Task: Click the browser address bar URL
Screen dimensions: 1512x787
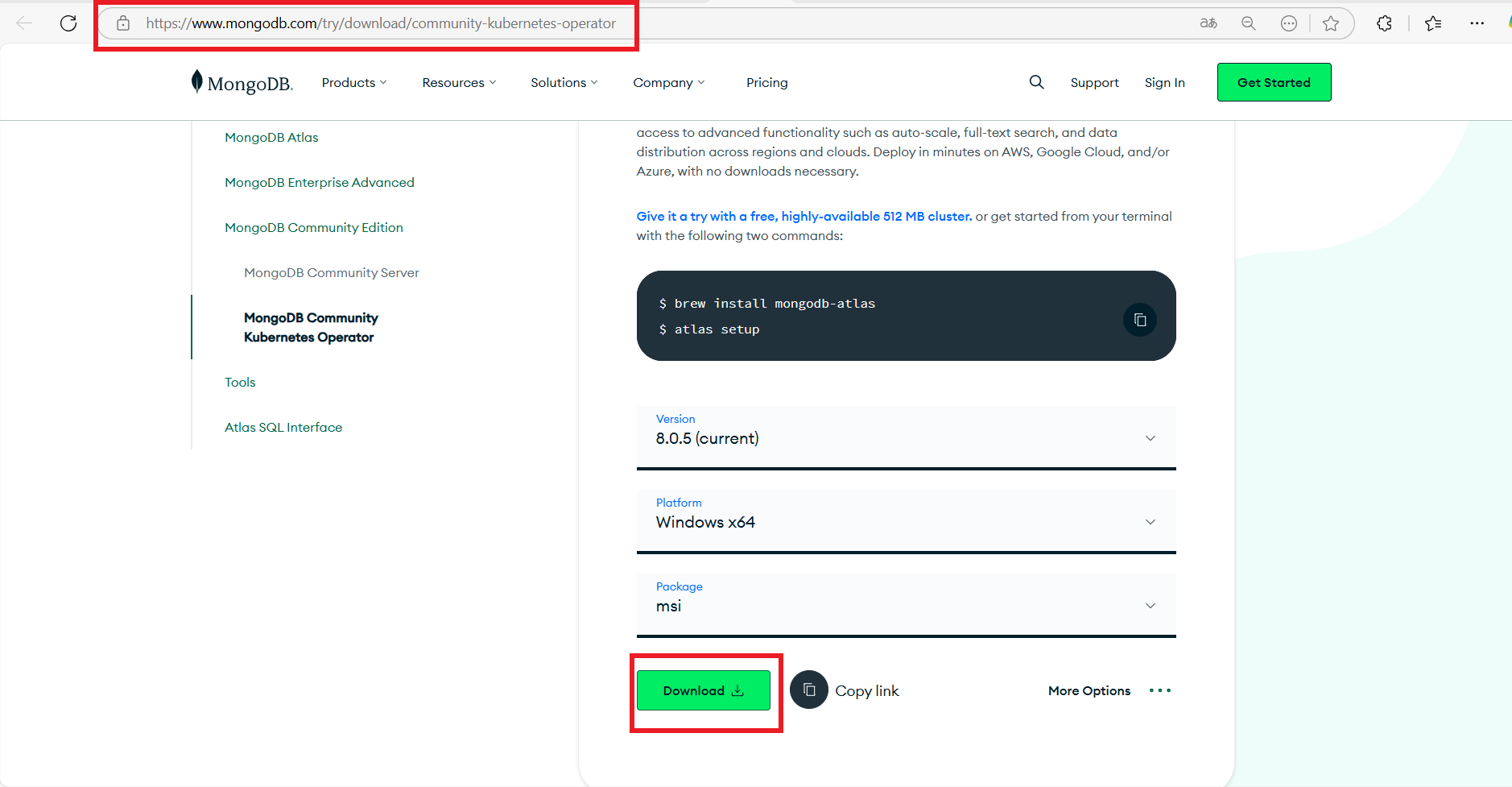Action: [380, 23]
